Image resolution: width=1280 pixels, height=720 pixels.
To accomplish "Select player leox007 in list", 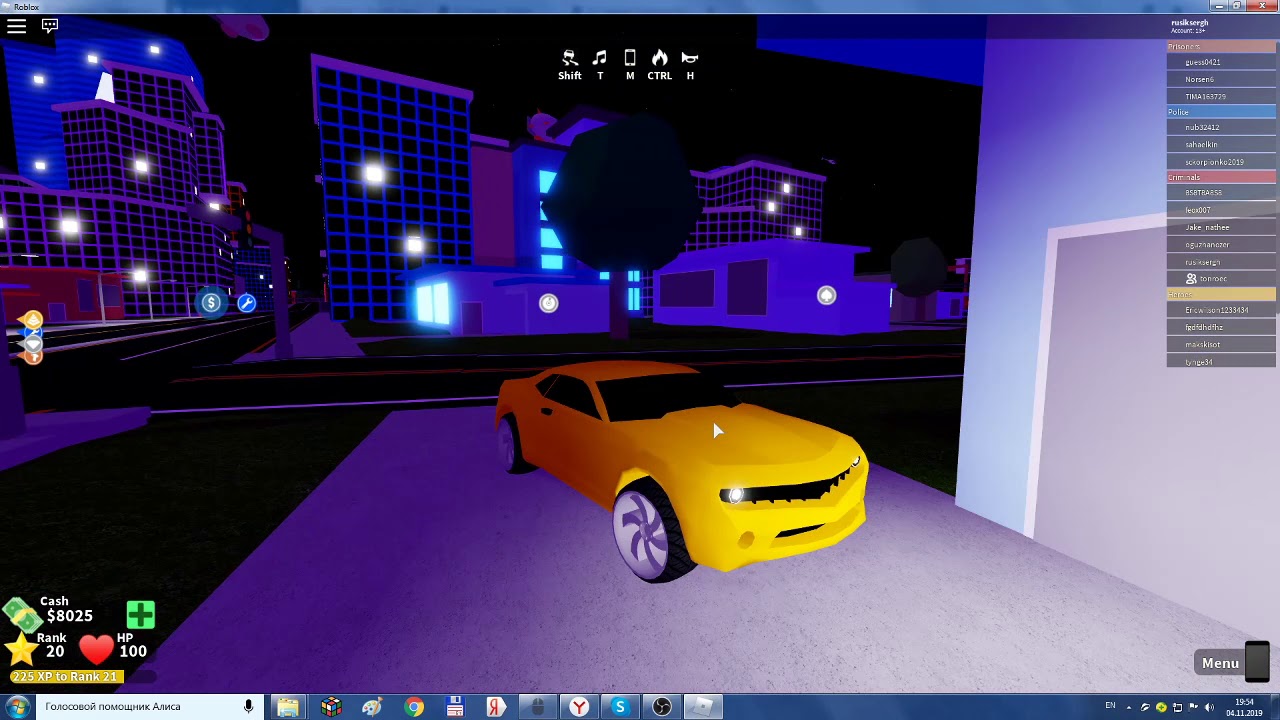I will (x=1221, y=210).
